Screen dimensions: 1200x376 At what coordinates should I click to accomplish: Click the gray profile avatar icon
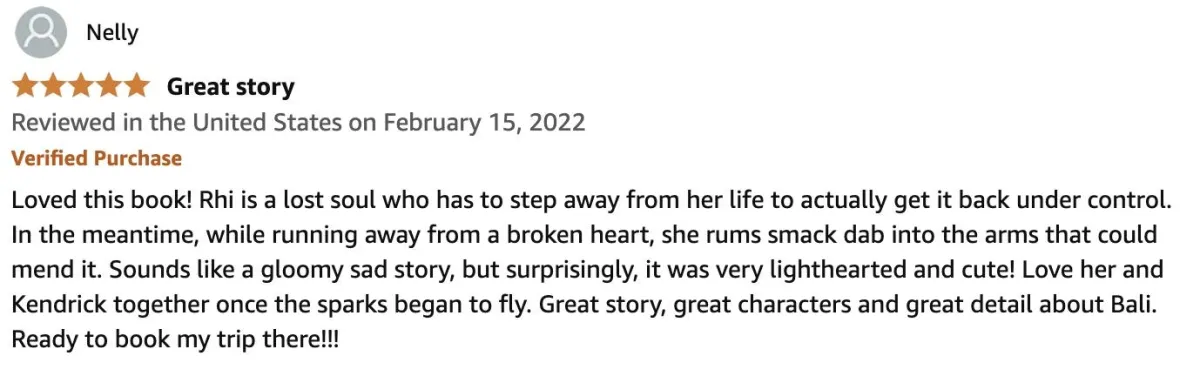[x=41, y=34]
